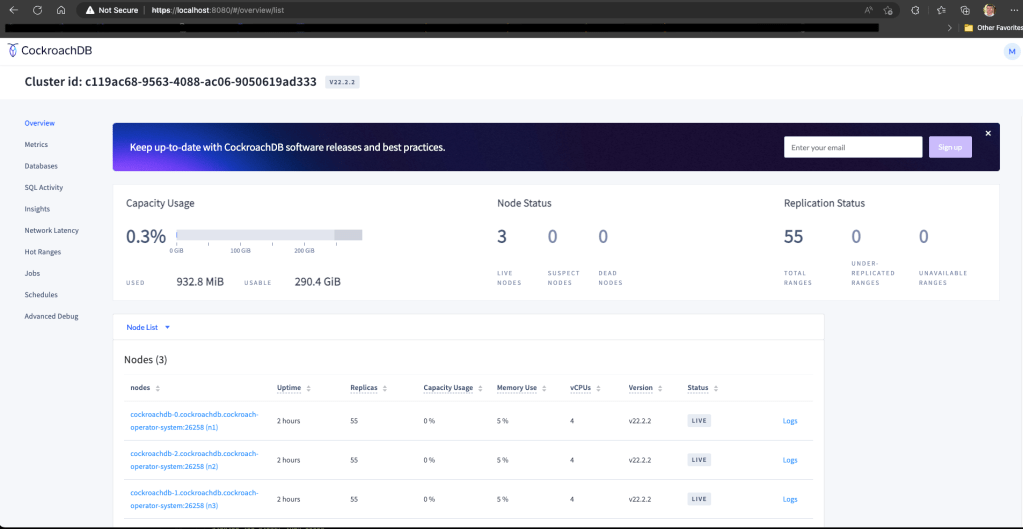Navigate to Hot Ranges

[41, 252]
